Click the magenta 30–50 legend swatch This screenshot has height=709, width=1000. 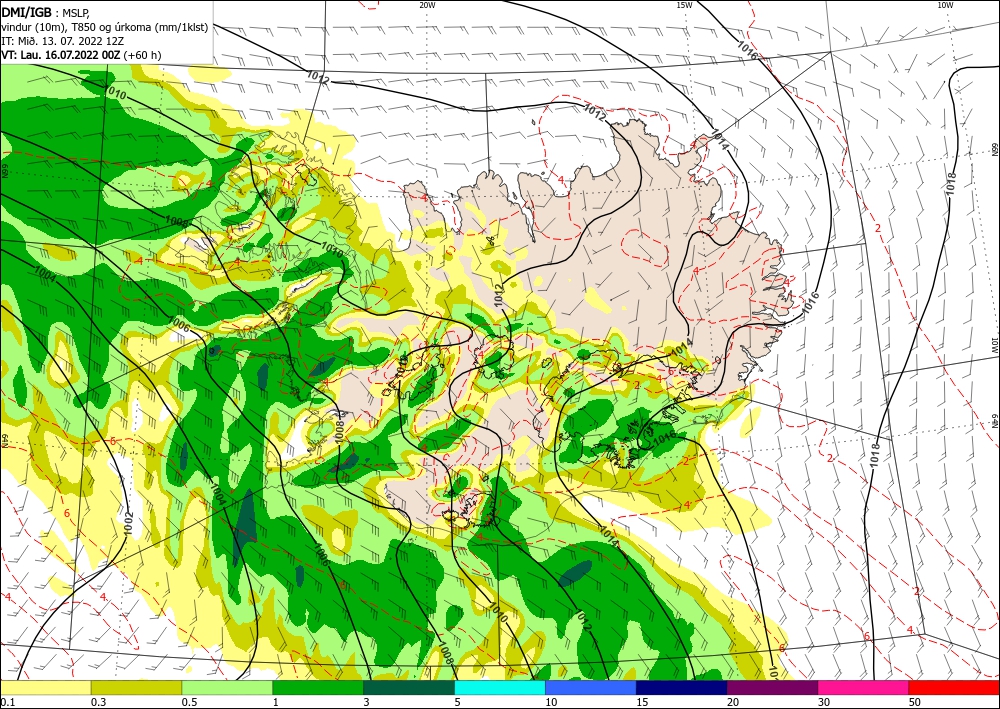864,687
